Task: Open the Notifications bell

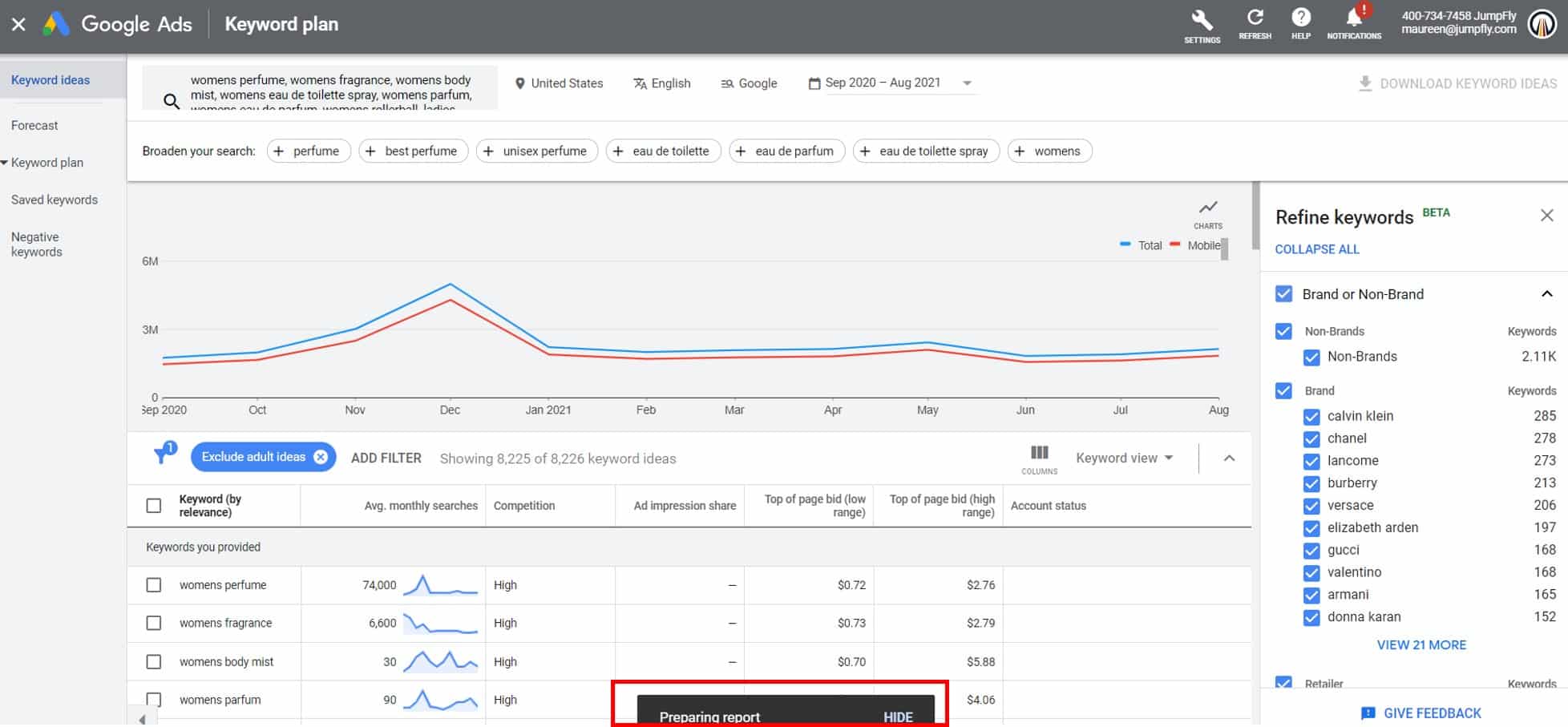Action: 1354,18
